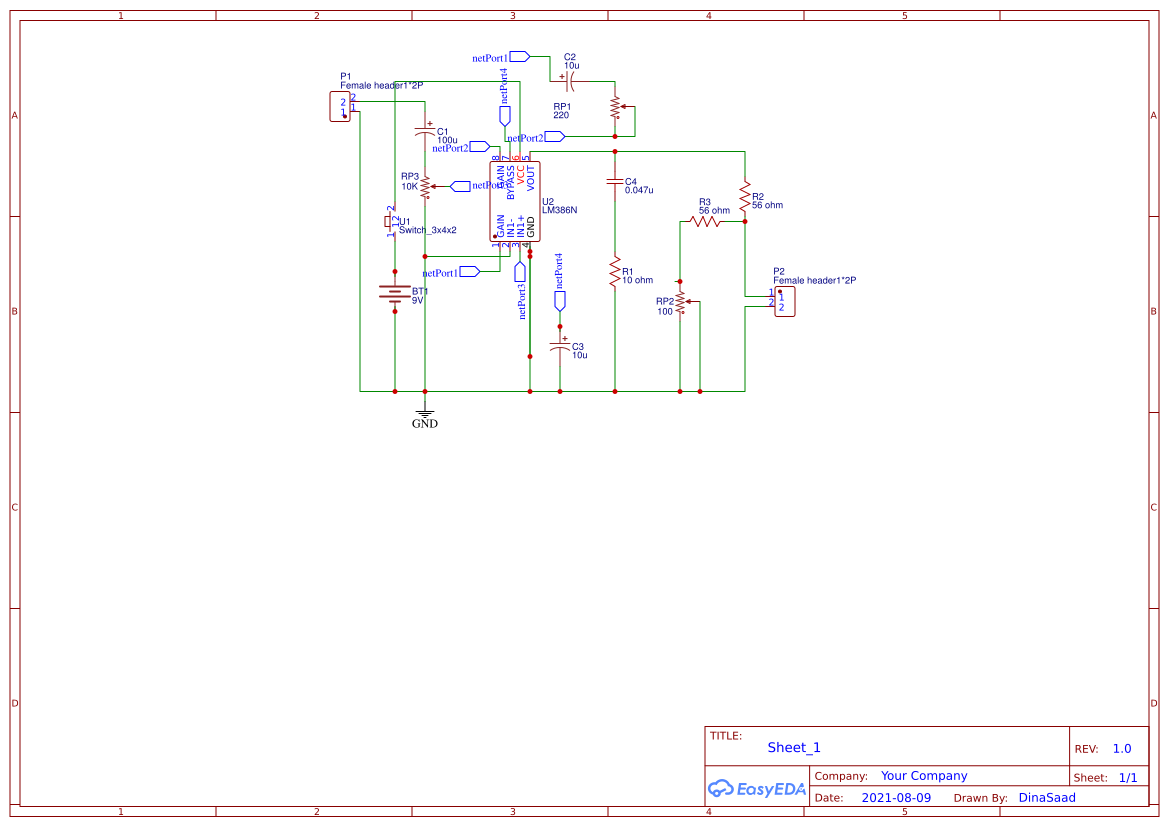Click resistor R2 56 ohm symbol
Screen dimensions: 1169x827
coord(745,197)
